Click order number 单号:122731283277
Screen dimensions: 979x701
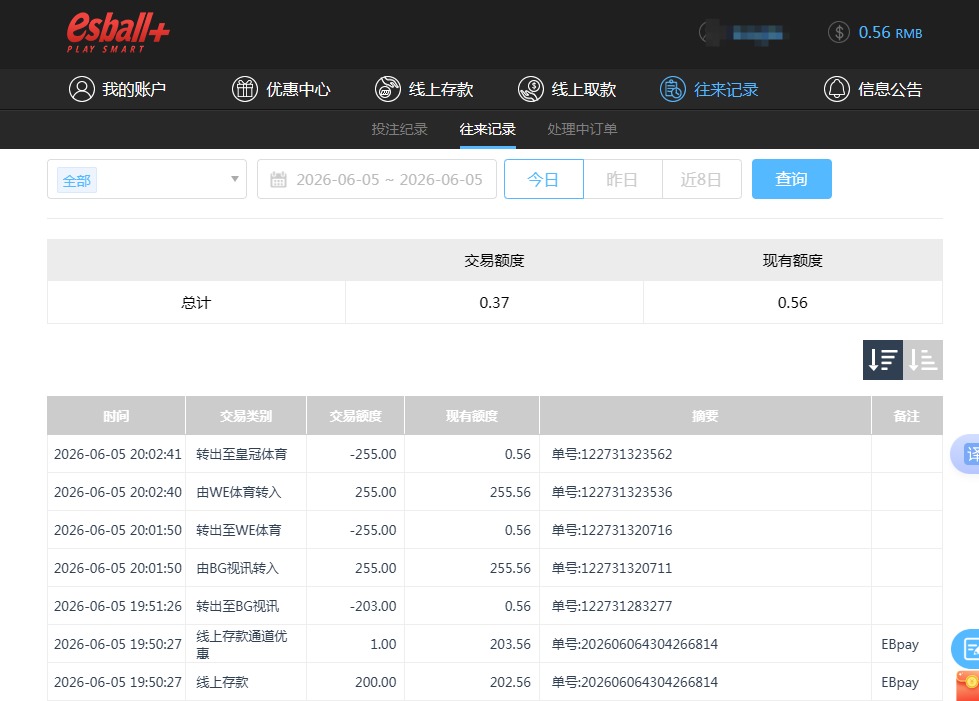pyautogui.click(x=612, y=607)
